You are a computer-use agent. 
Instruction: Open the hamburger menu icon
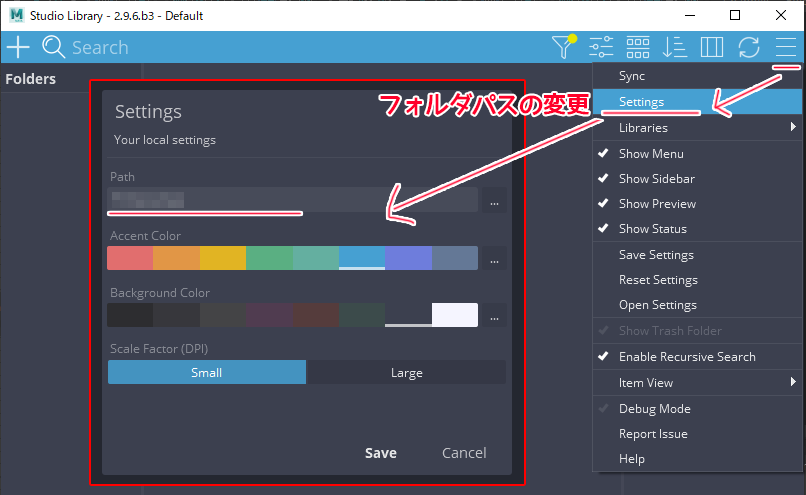[x=784, y=47]
